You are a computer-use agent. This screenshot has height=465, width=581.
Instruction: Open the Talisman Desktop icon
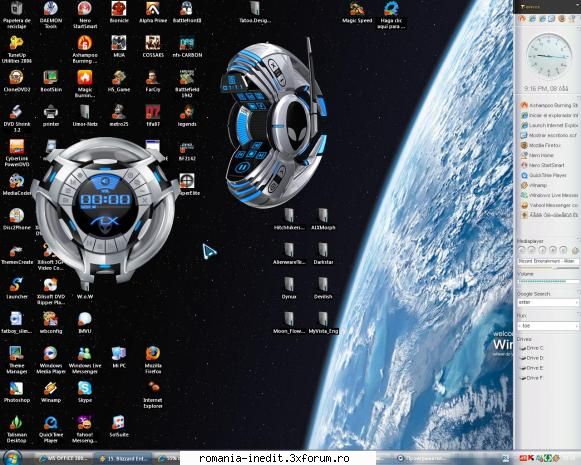click(x=17, y=430)
